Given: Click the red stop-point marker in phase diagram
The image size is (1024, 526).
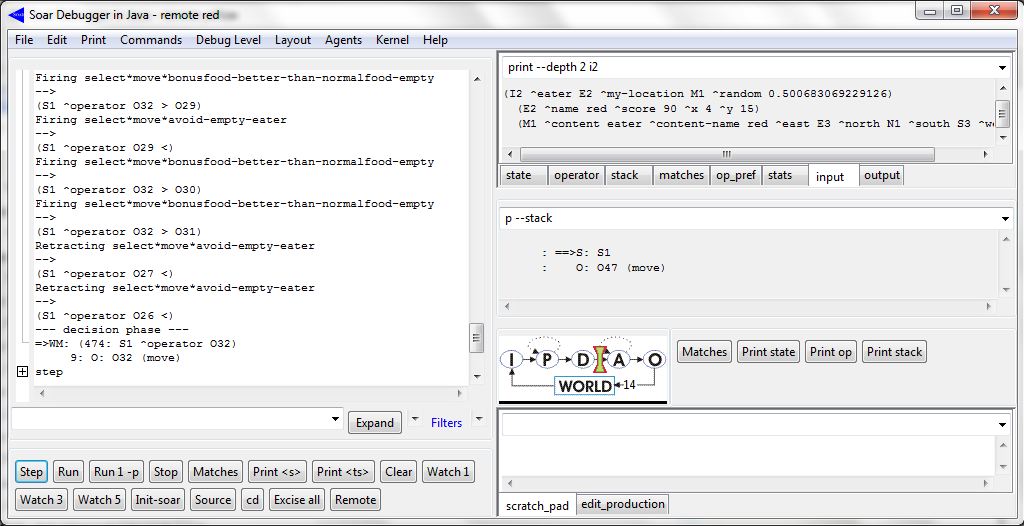Looking at the screenshot, I should coord(601,358).
